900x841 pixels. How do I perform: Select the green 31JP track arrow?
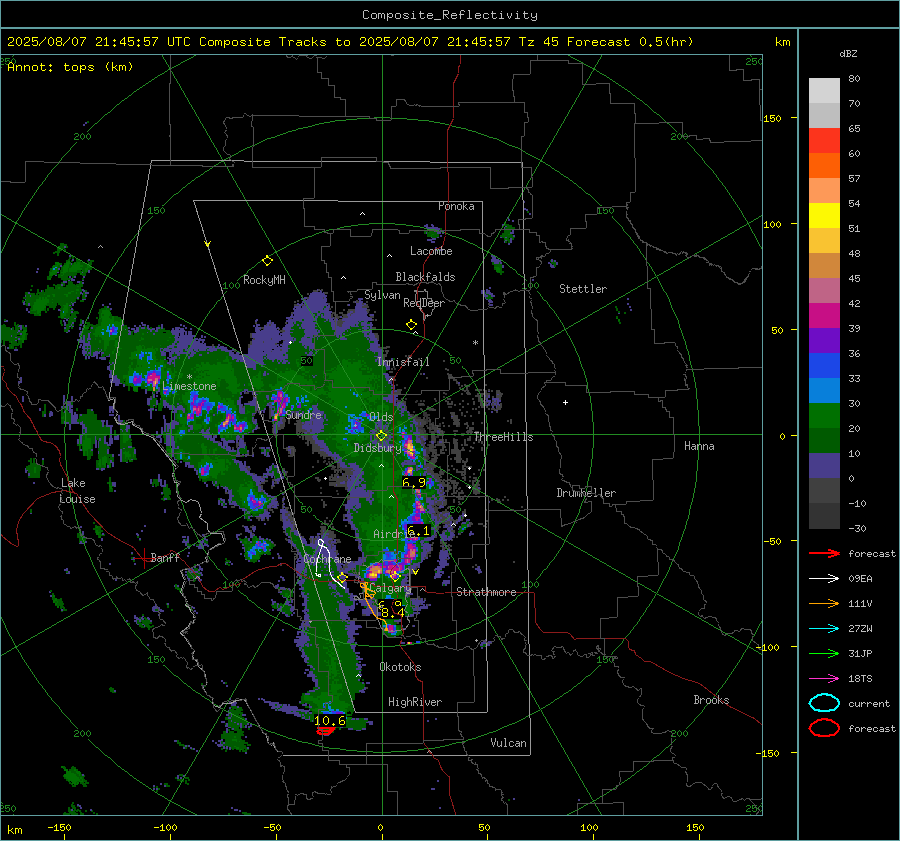[824, 653]
